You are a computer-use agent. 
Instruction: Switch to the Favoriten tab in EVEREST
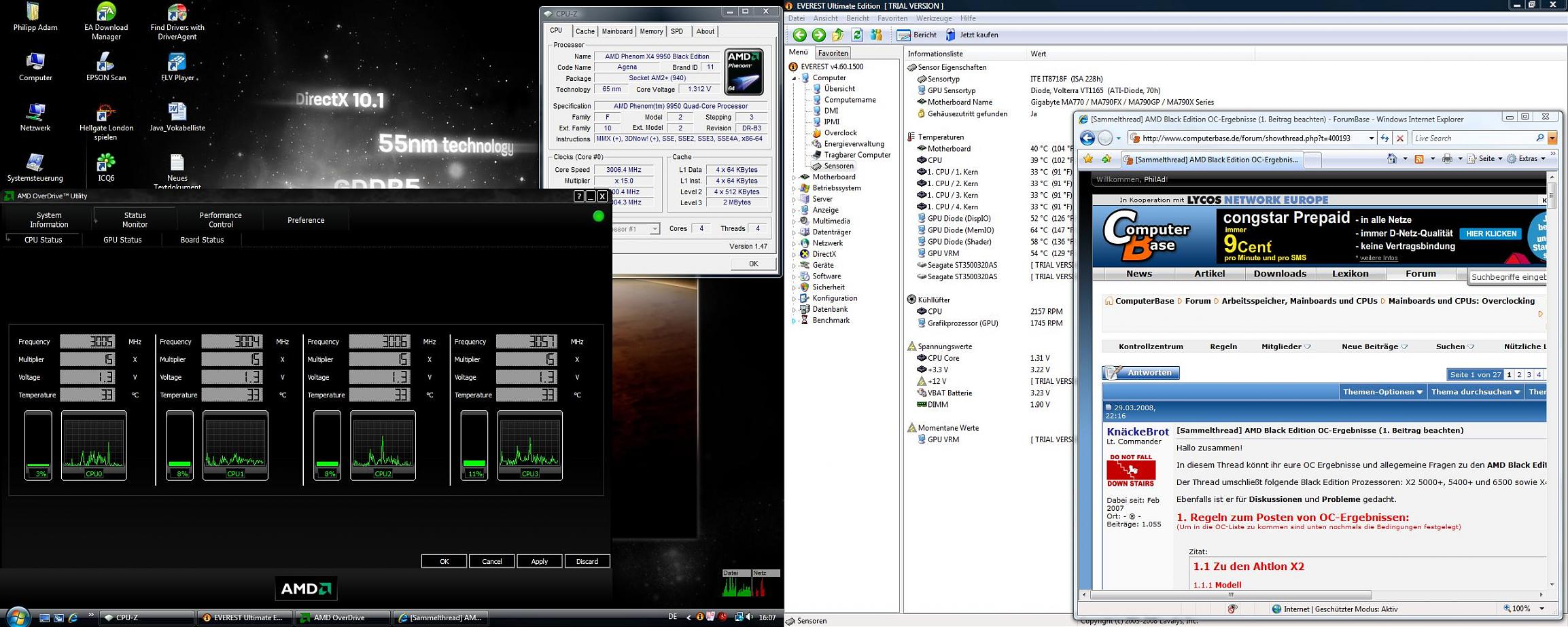(x=833, y=53)
